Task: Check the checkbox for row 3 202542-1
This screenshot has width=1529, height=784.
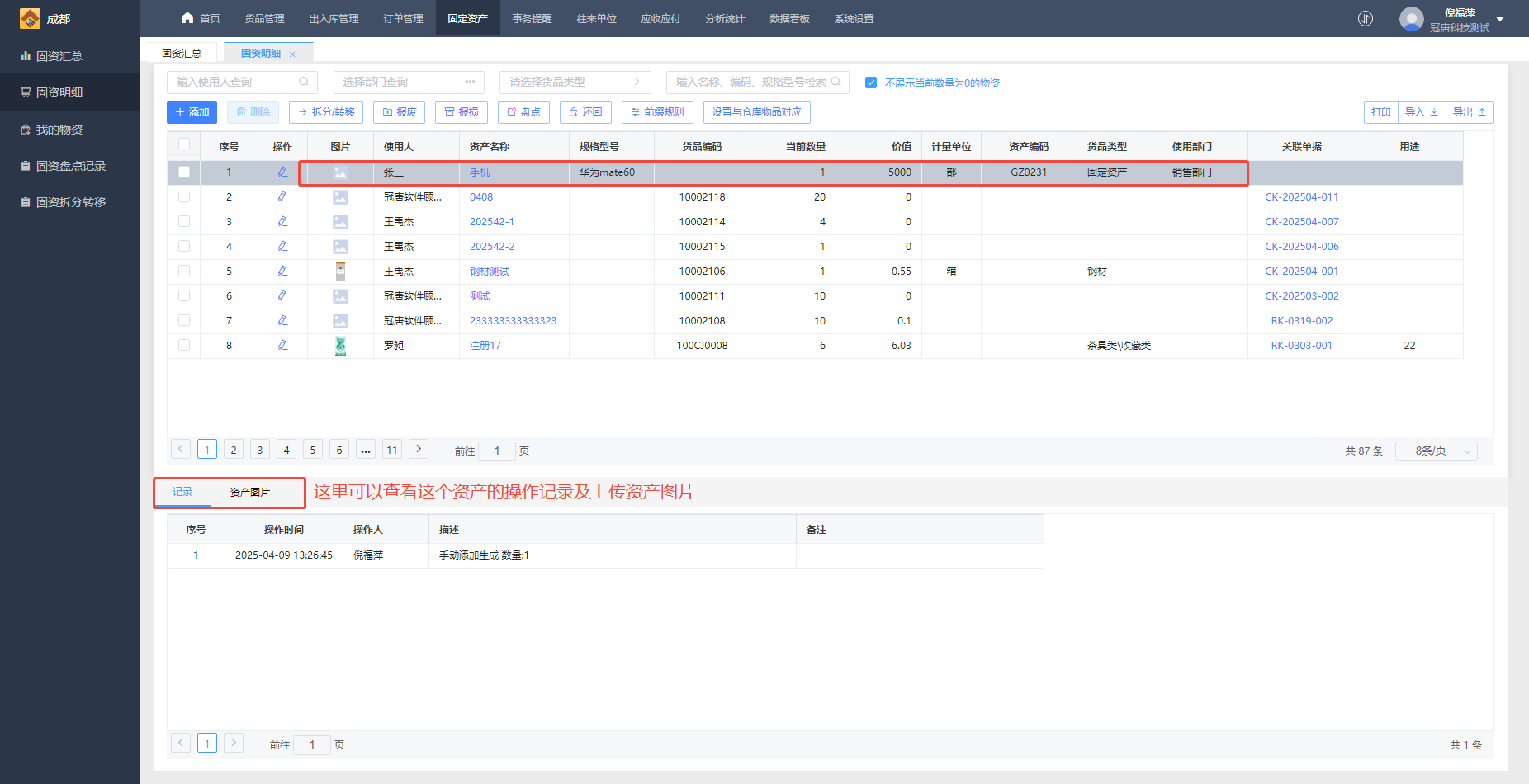Action: point(184,221)
